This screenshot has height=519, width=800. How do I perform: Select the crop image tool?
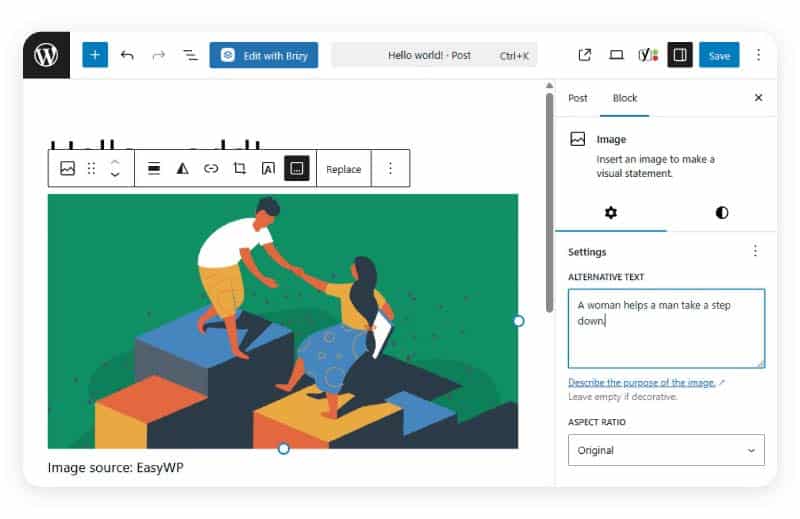pos(239,168)
